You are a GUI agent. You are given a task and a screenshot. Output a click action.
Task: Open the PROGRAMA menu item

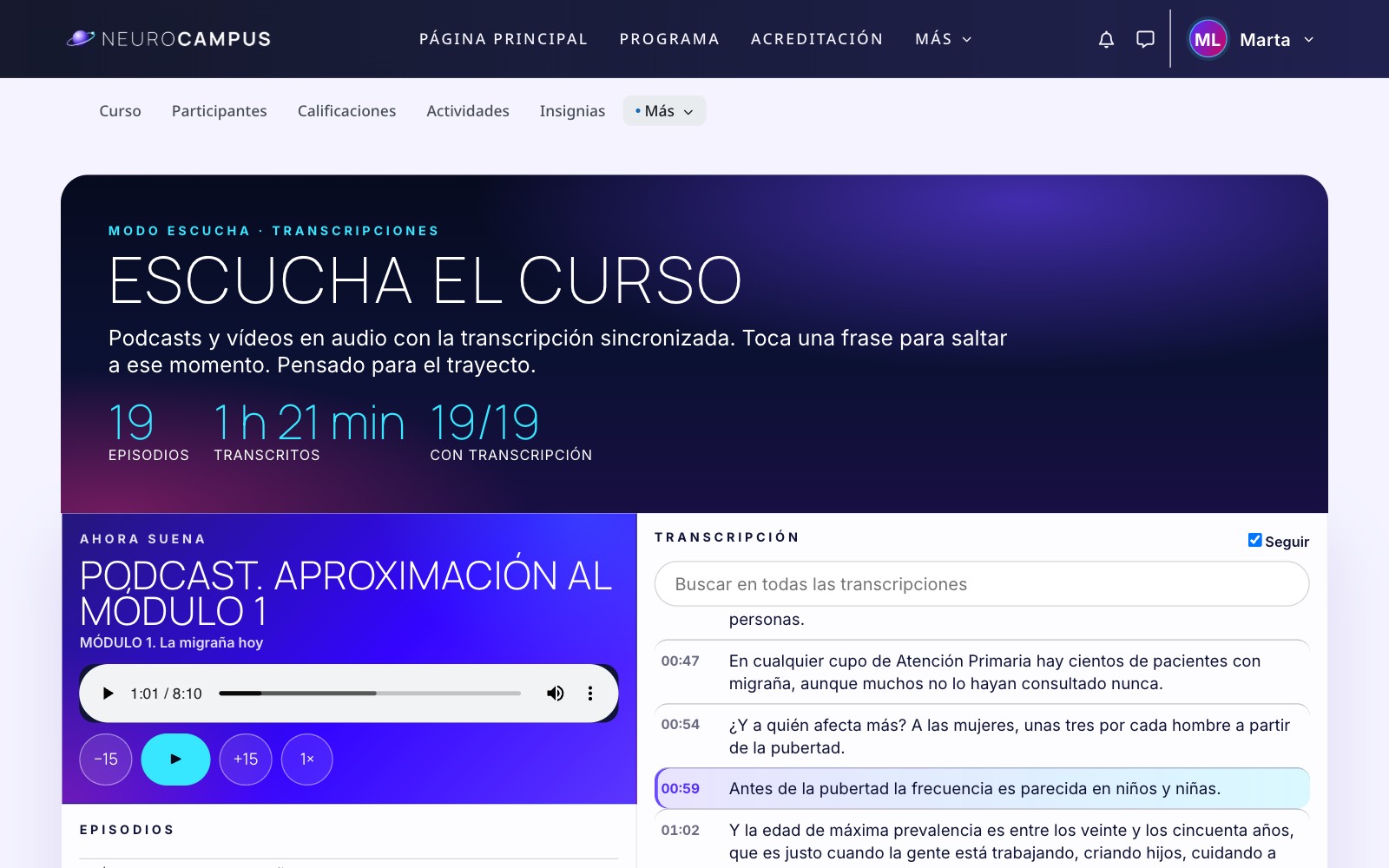(669, 39)
